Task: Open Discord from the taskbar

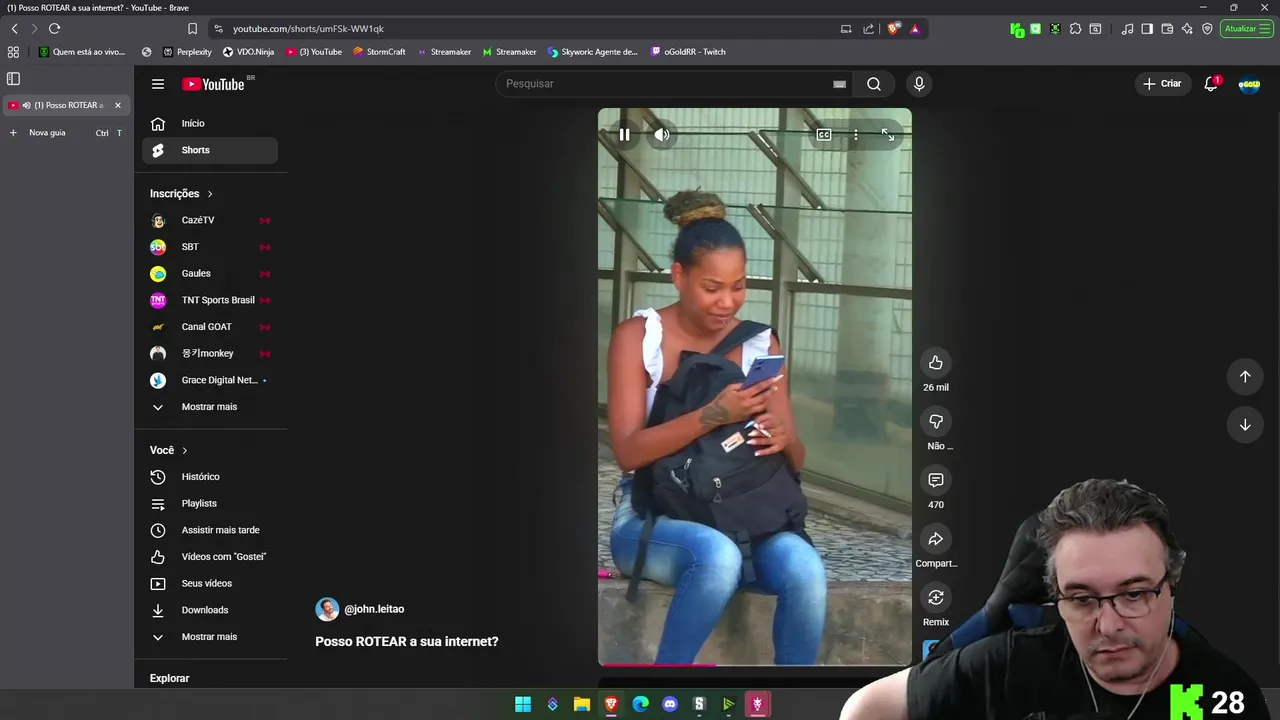Action: tap(670, 704)
